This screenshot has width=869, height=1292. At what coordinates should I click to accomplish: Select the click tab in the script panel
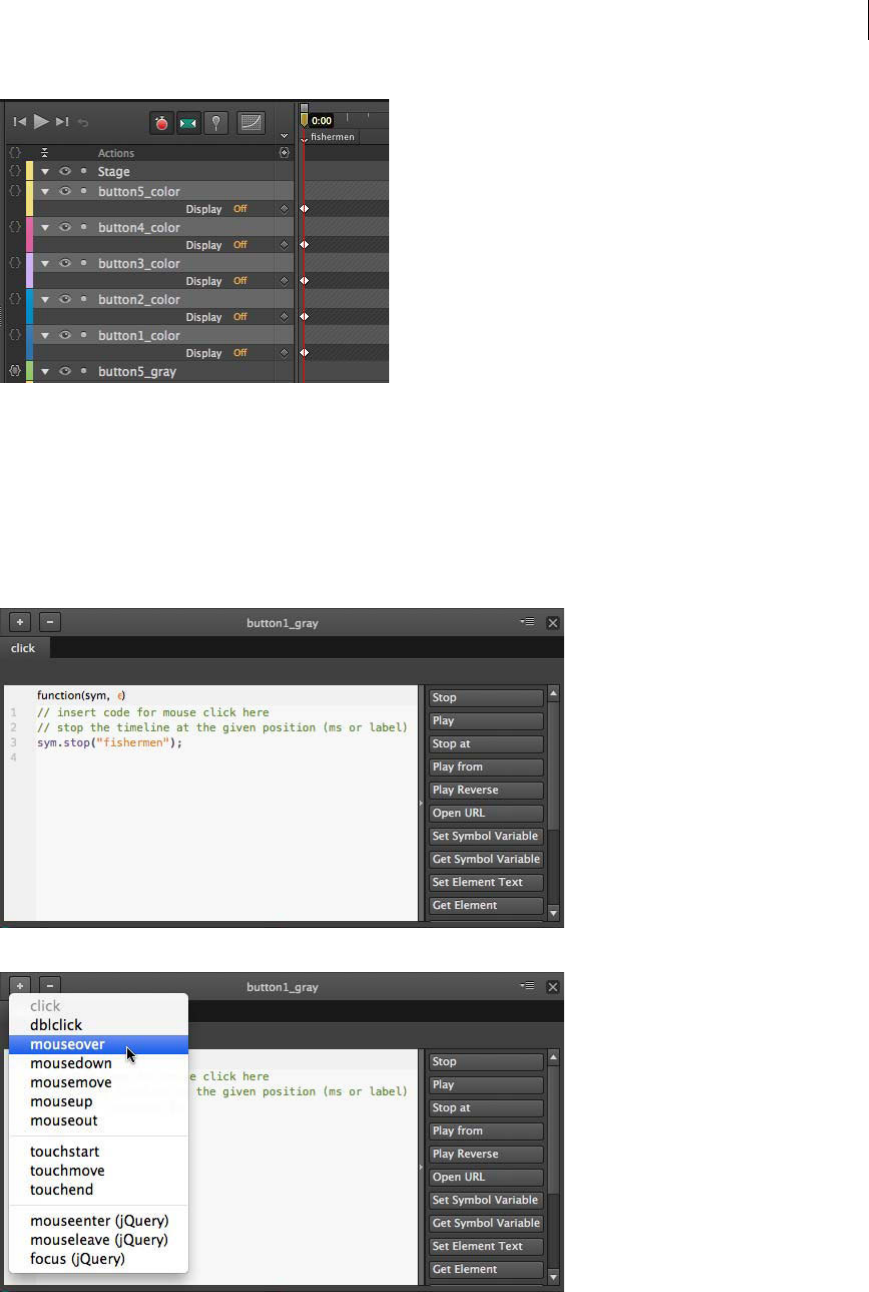23,648
